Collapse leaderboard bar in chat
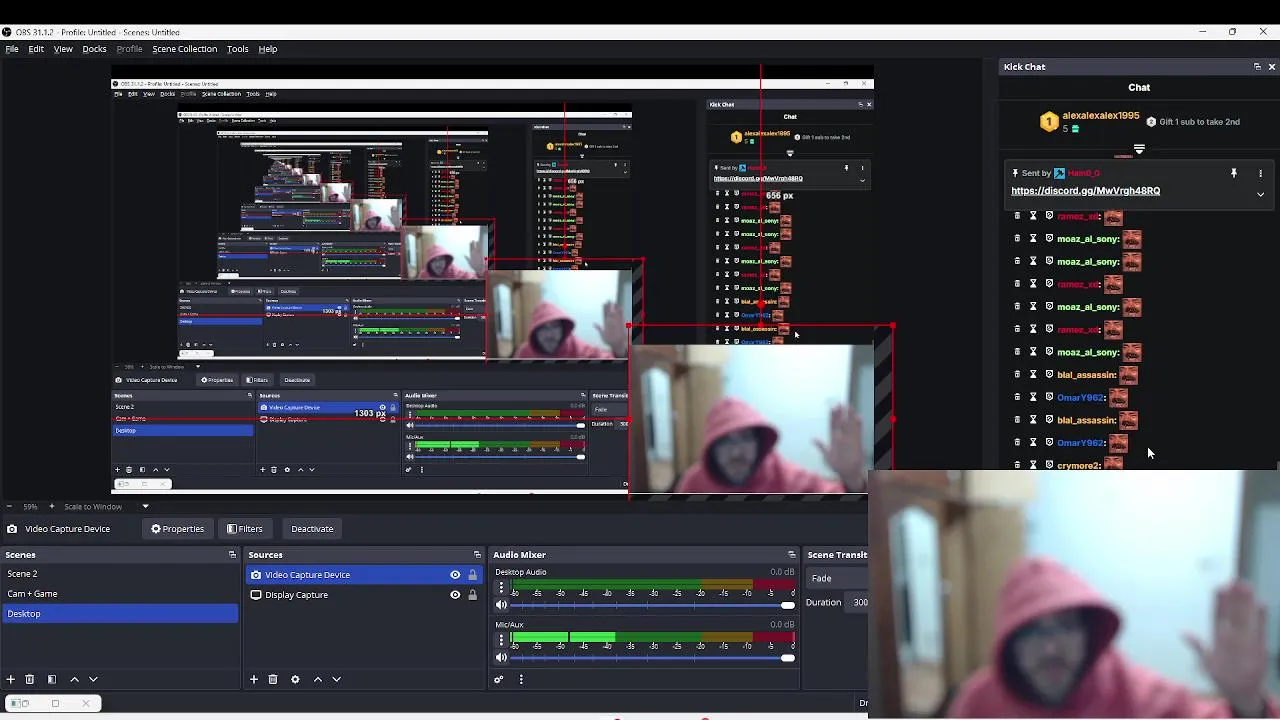 [1139, 149]
